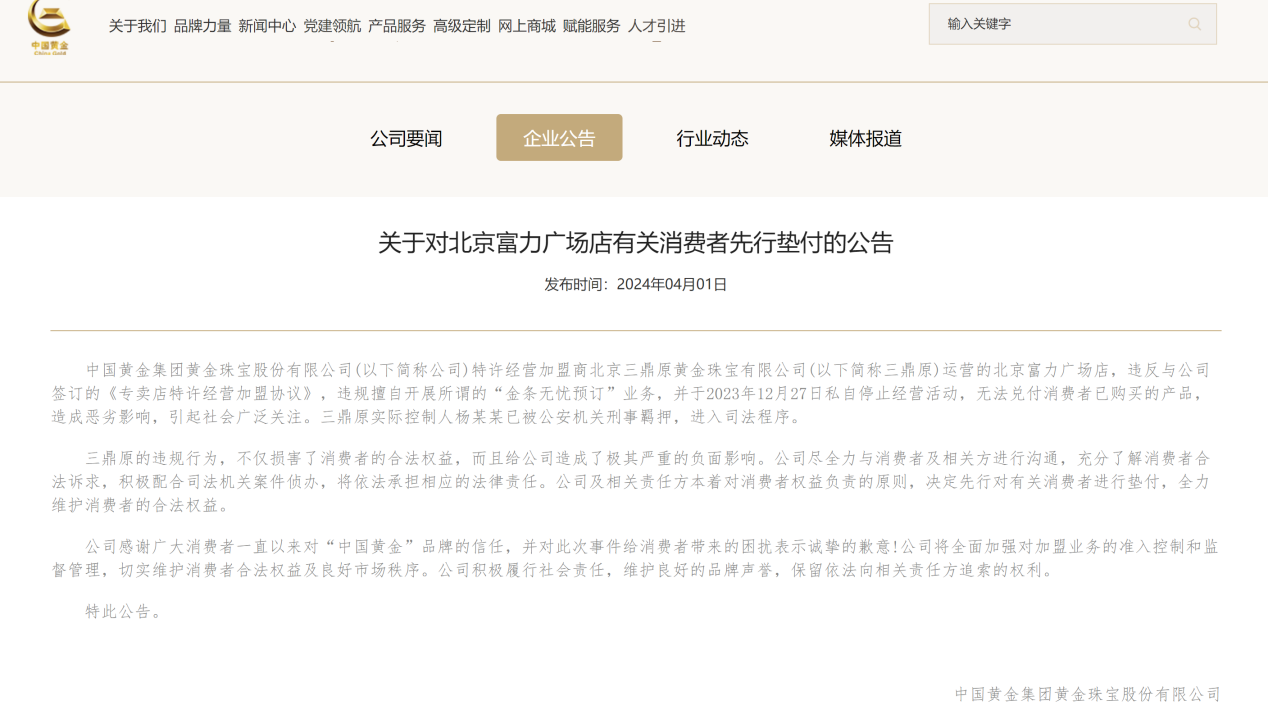The width and height of the screenshot is (1268, 713).
Task: Open the 赋能服务 menu
Action: click(592, 26)
